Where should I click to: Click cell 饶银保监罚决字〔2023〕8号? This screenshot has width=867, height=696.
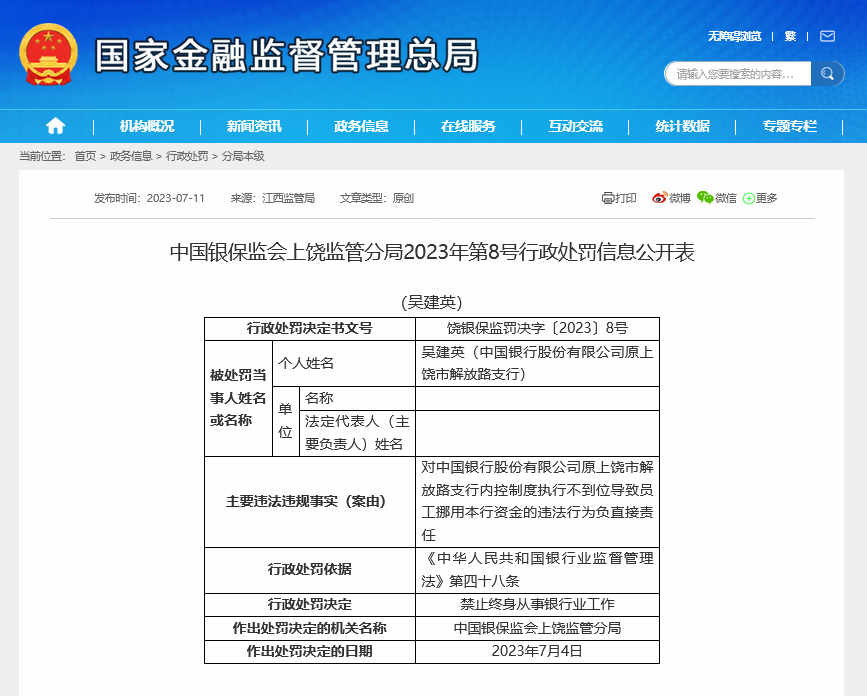click(x=537, y=328)
